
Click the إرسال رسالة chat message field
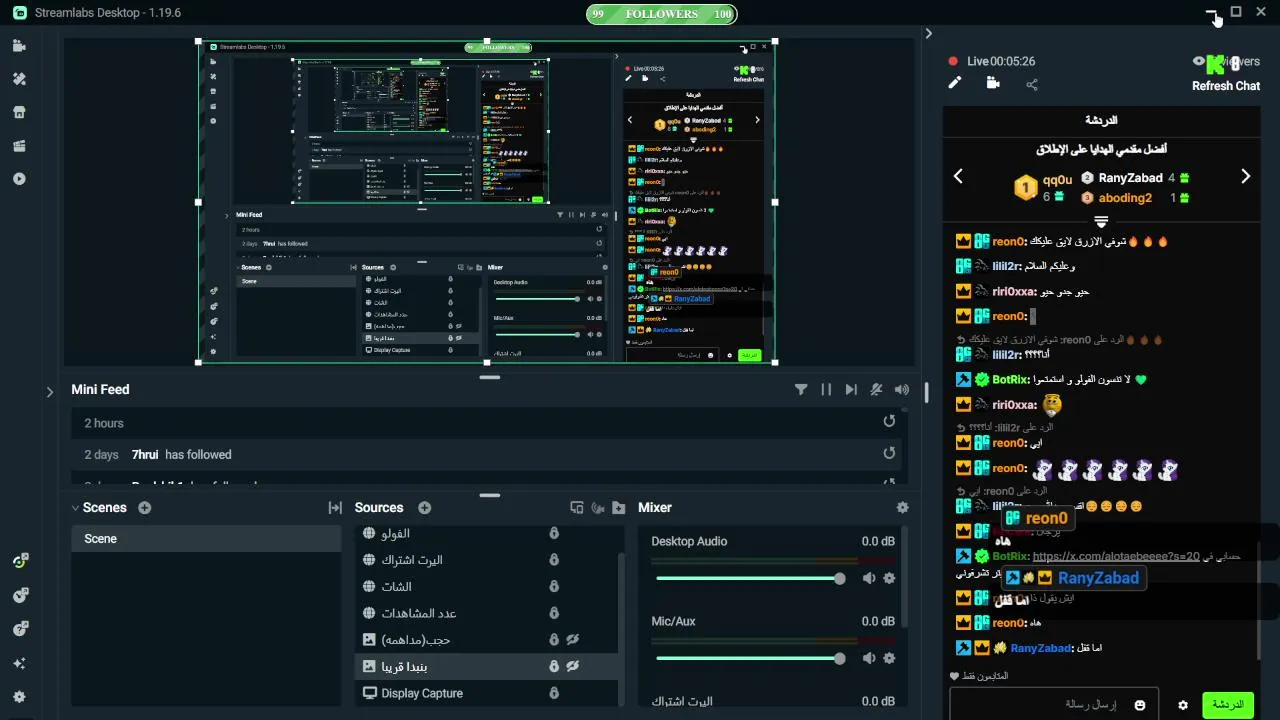tap(1054, 705)
